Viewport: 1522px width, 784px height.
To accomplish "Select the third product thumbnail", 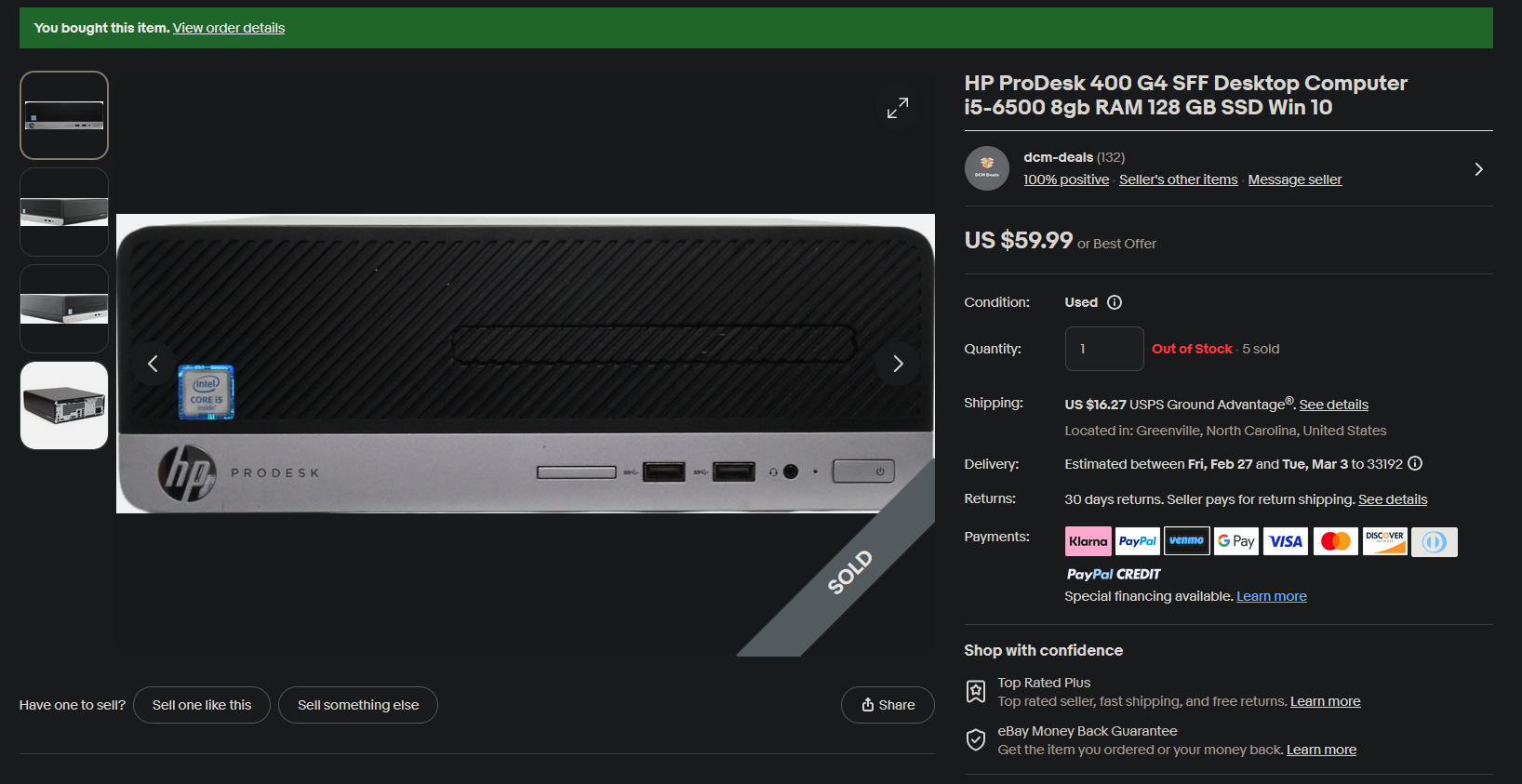I will (64, 309).
